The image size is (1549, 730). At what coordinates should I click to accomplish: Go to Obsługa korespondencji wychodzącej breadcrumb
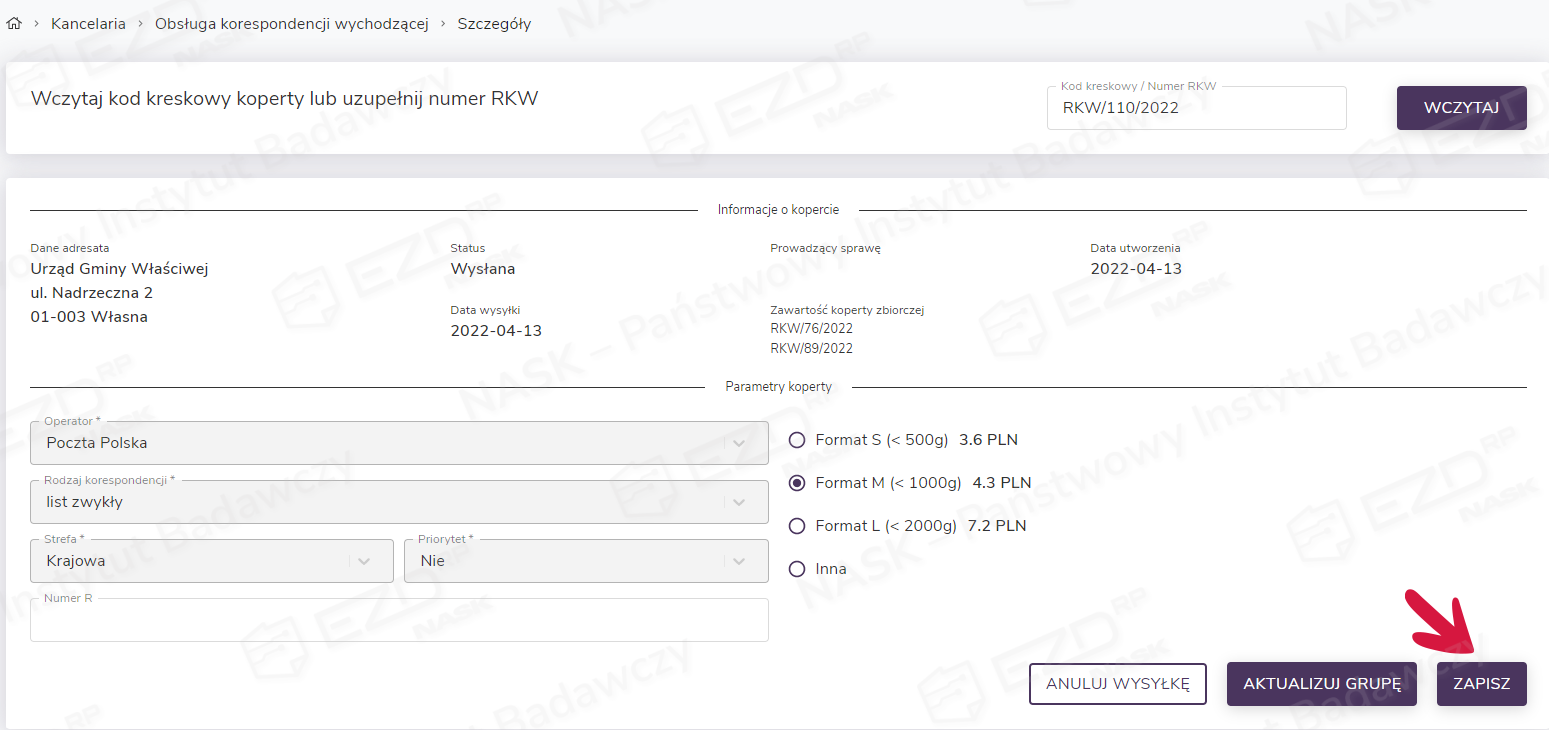coord(291,24)
